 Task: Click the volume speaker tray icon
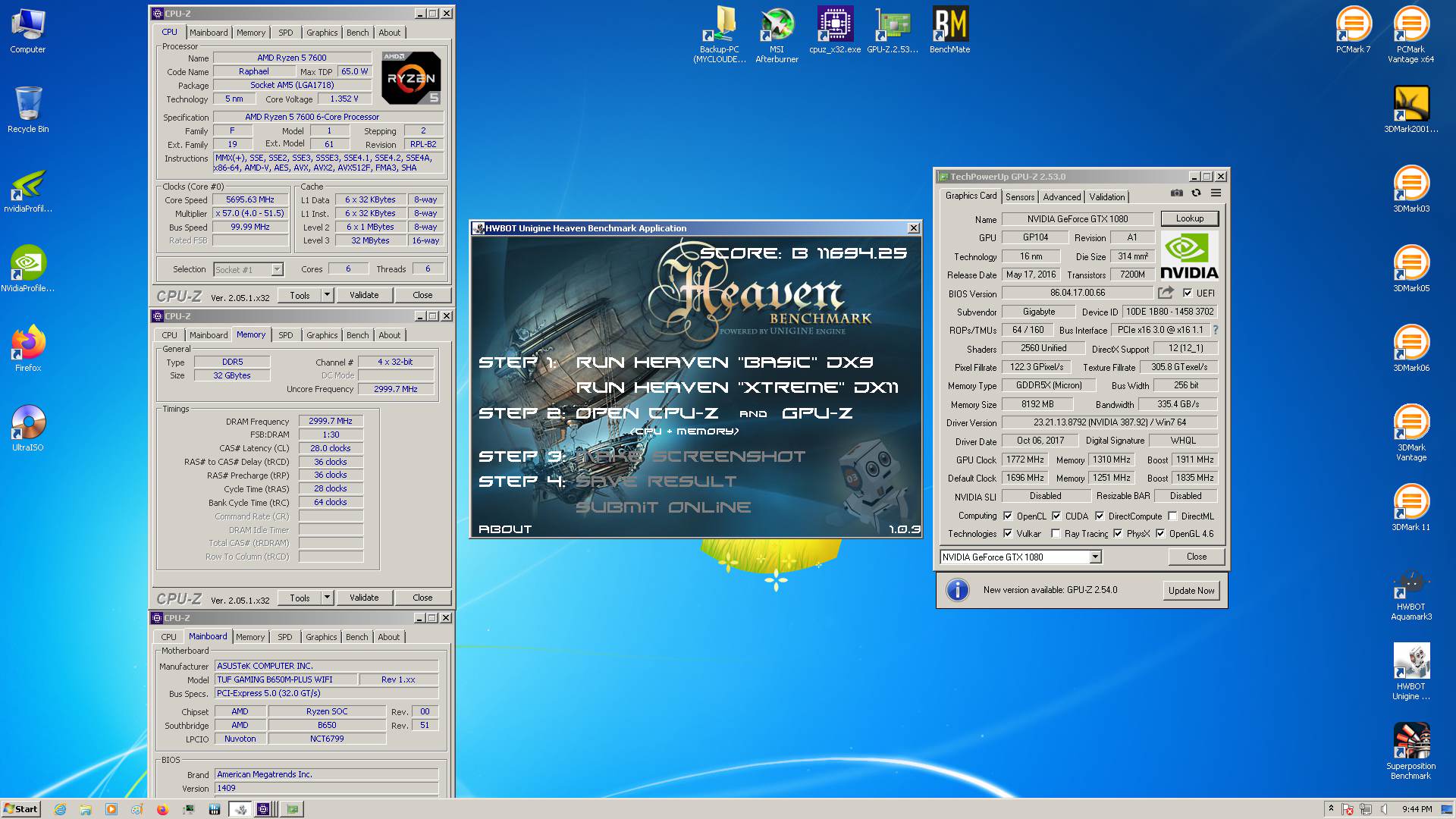pyautogui.click(x=1384, y=809)
